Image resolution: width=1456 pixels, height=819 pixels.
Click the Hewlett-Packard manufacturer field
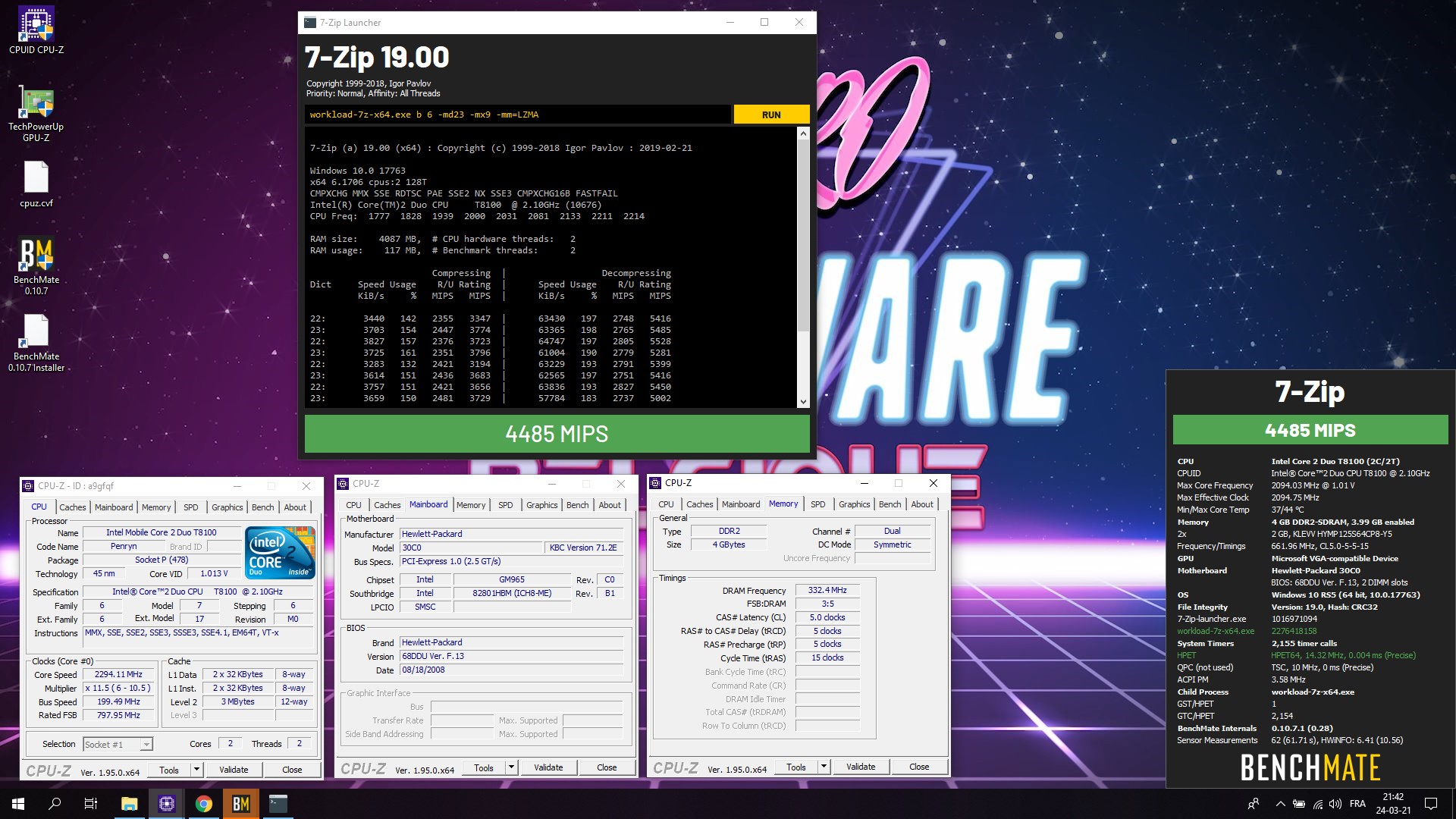pyautogui.click(x=511, y=534)
